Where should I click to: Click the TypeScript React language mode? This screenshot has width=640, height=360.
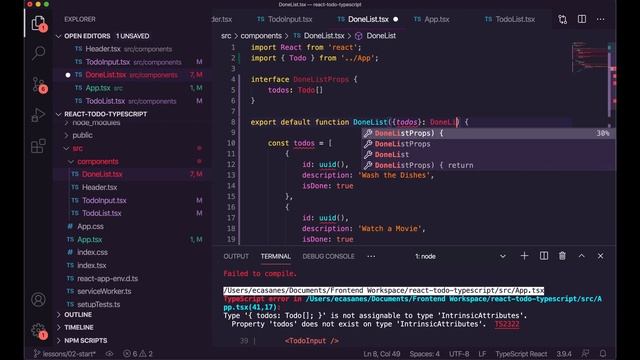[x=521, y=354]
